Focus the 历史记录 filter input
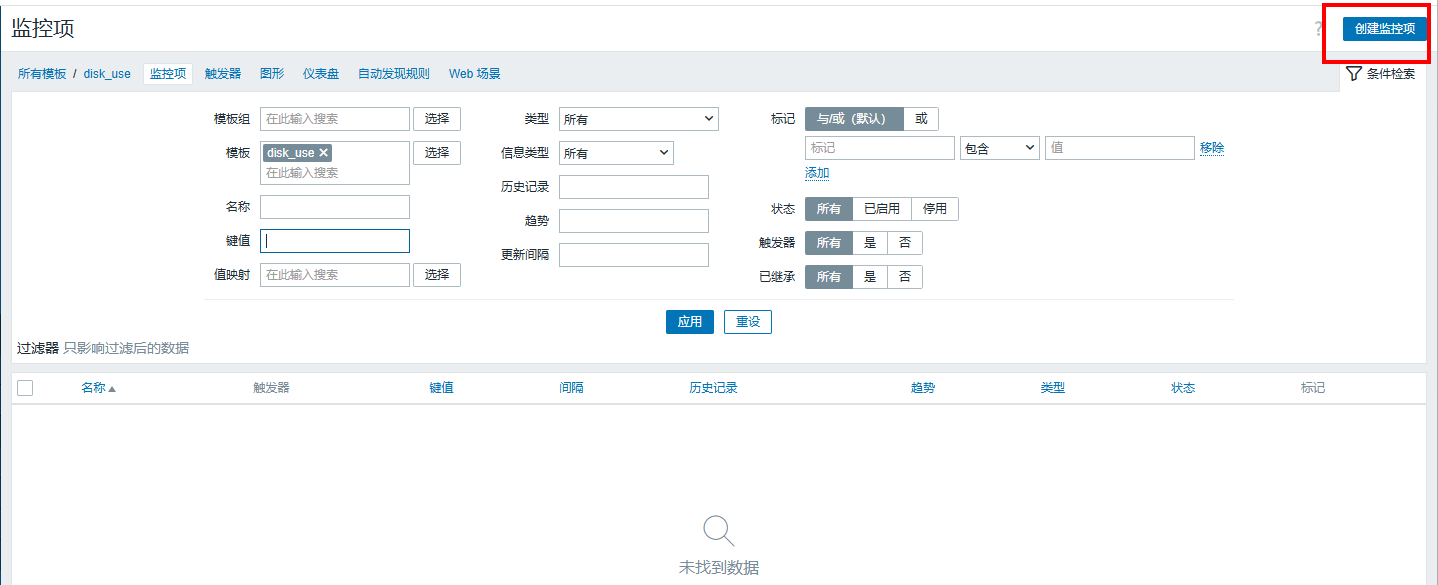The image size is (1438, 585). (634, 187)
